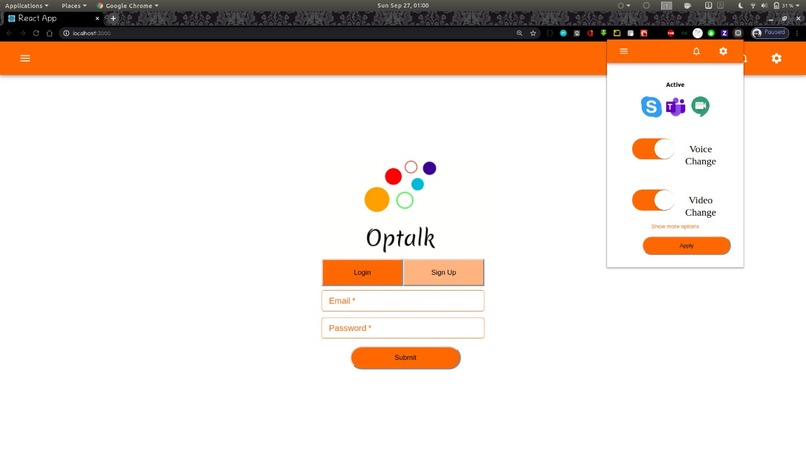Select the Microsoft Teams icon under Active
This screenshot has width=806, height=453.
(x=675, y=107)
